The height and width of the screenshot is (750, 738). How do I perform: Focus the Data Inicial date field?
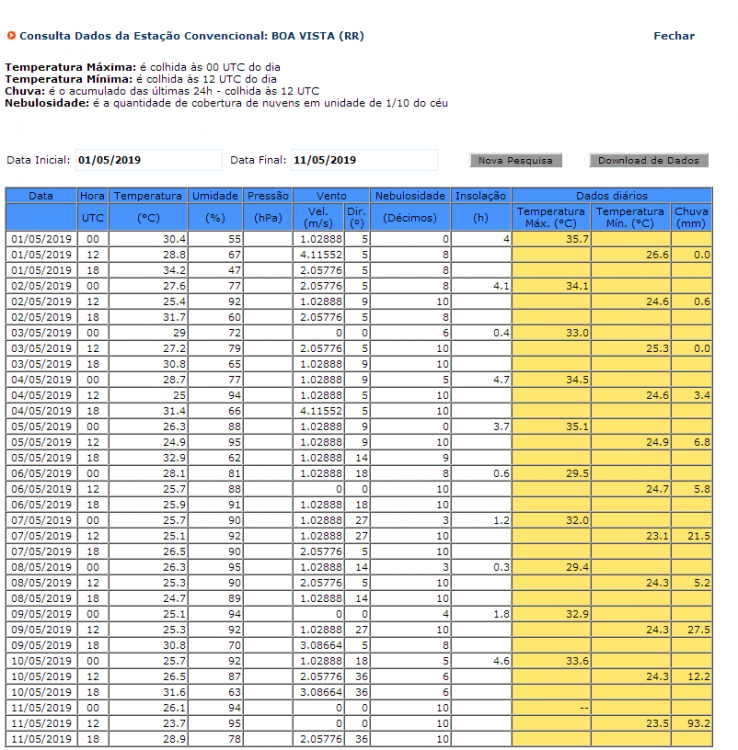[x=148, y=160]
